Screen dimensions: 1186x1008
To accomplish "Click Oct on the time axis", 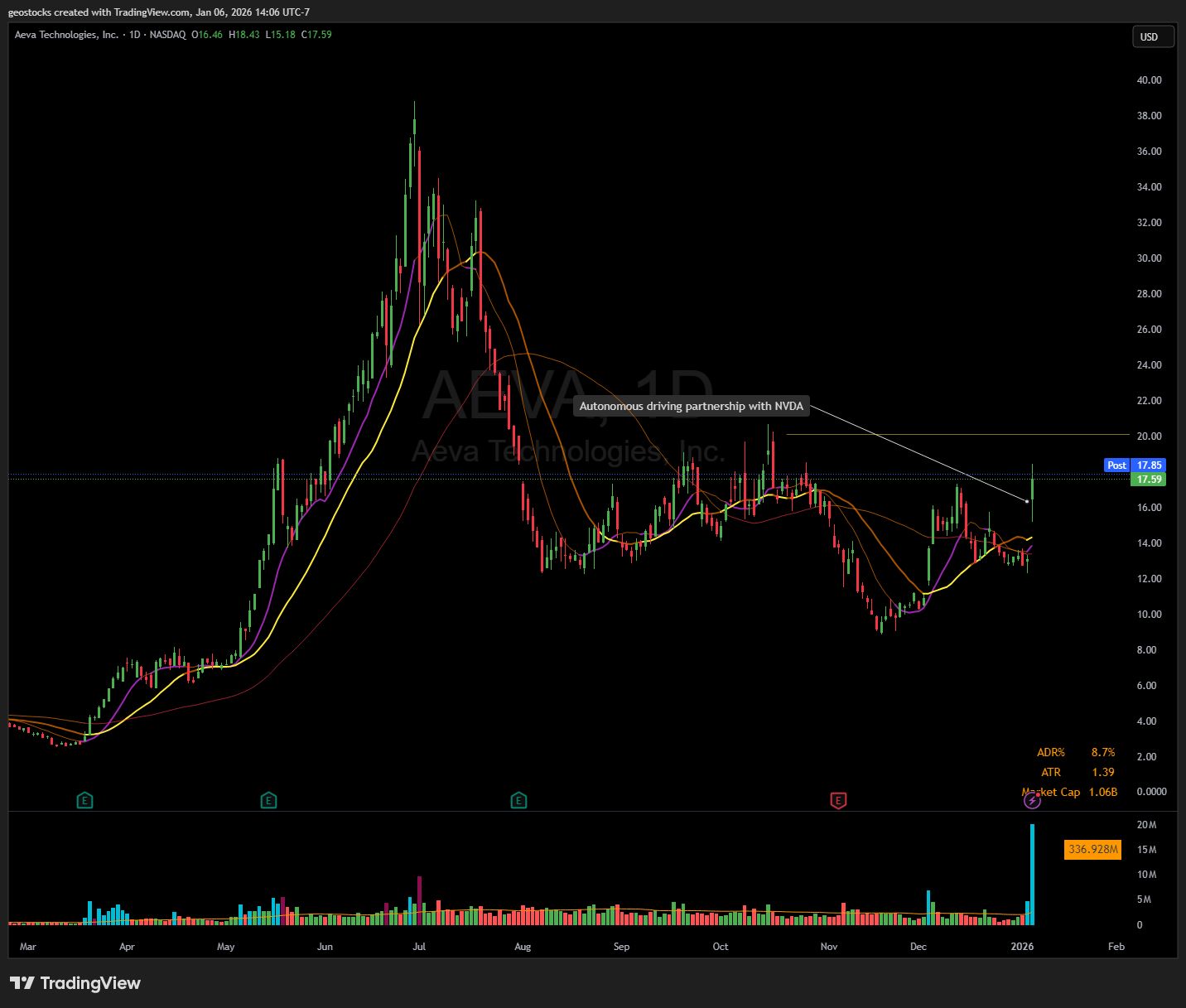I will 721,947.
